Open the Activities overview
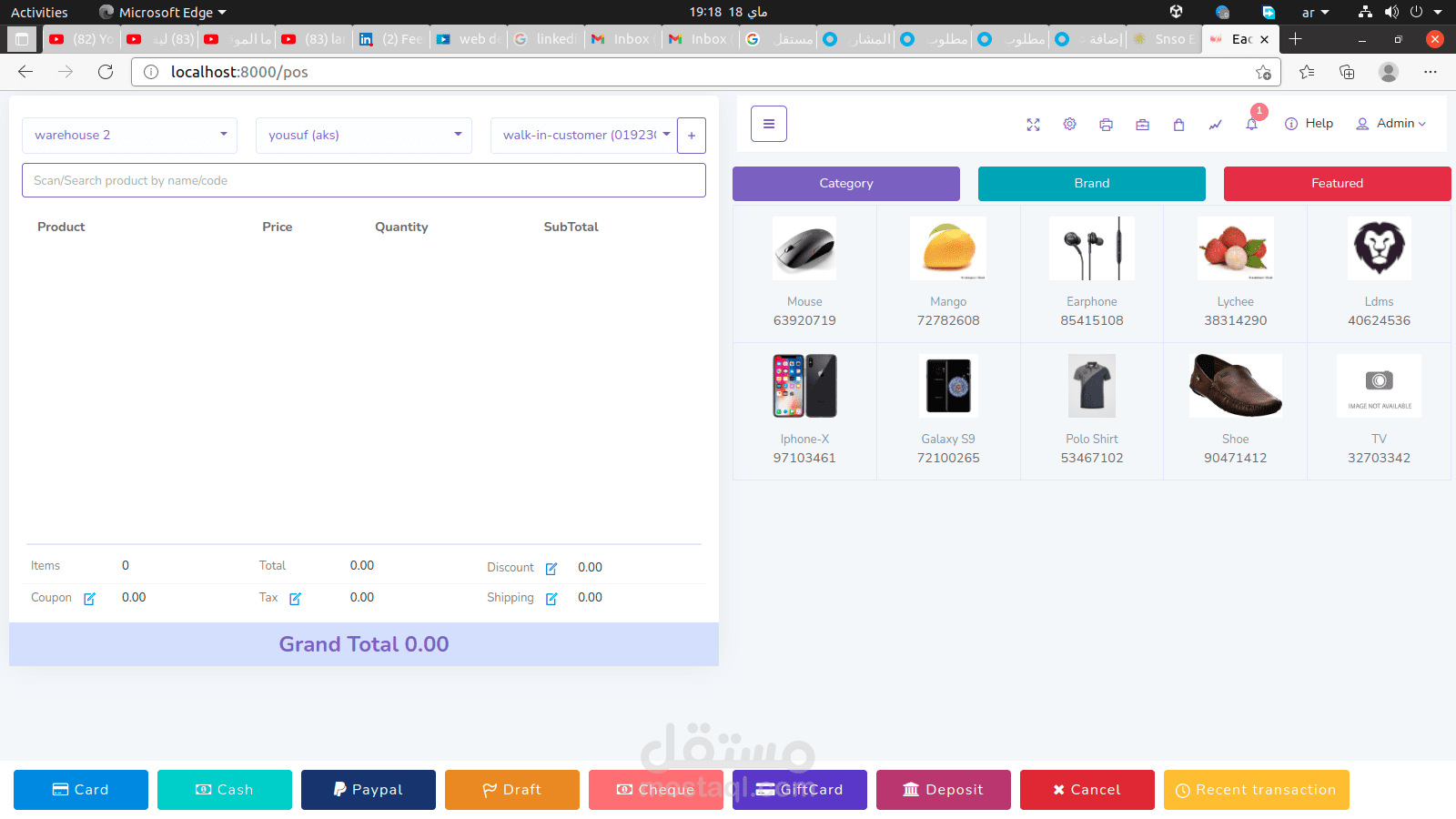Viewport: 1456px width, 819px height. [39, 12]
